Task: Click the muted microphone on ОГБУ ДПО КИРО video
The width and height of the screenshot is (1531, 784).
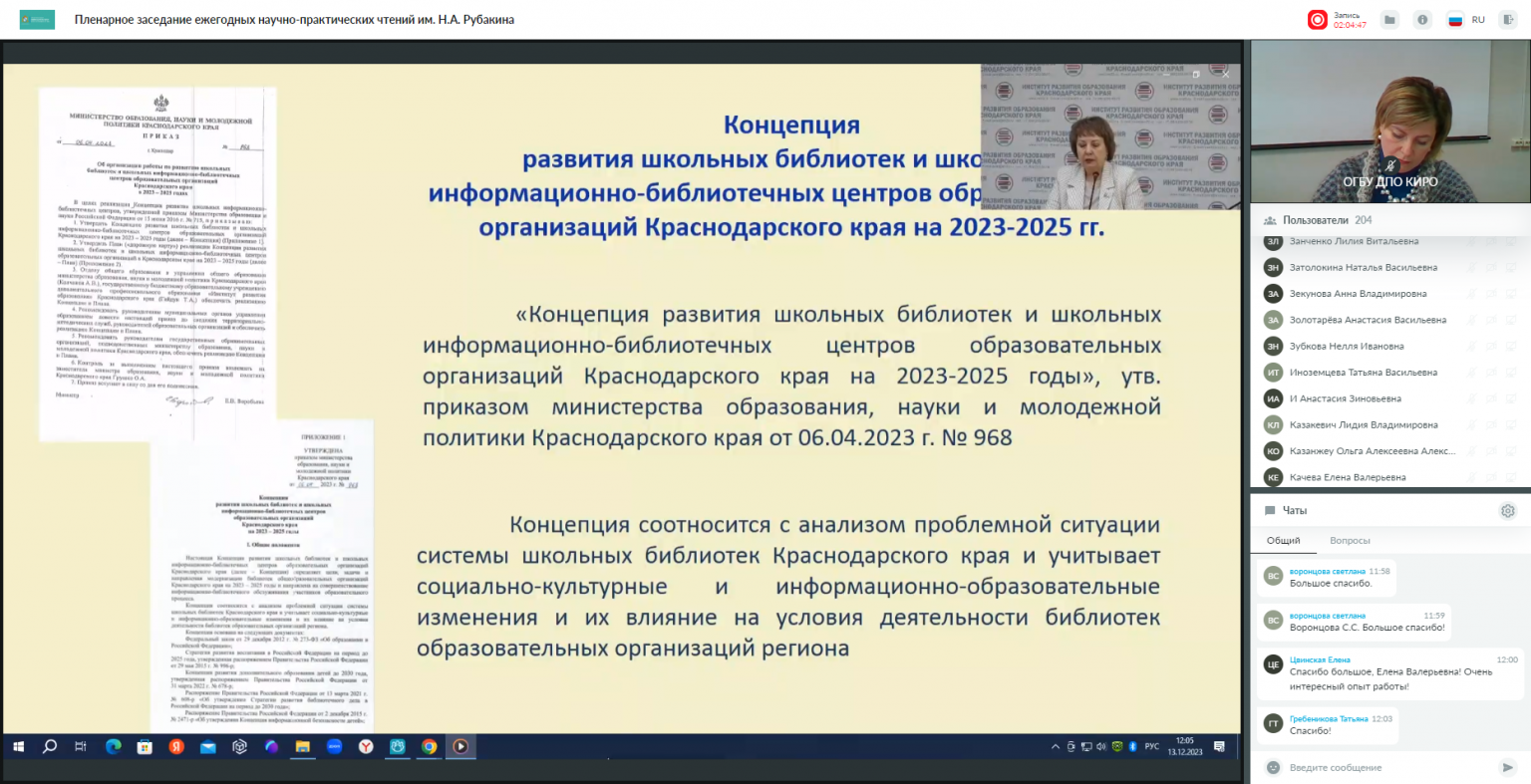Action: tap(1390, 164)
